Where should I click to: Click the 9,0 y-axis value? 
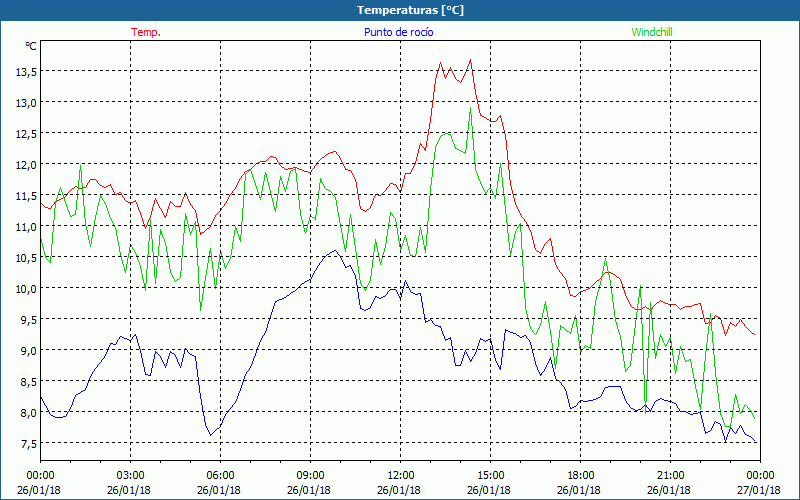coord(29,352)
